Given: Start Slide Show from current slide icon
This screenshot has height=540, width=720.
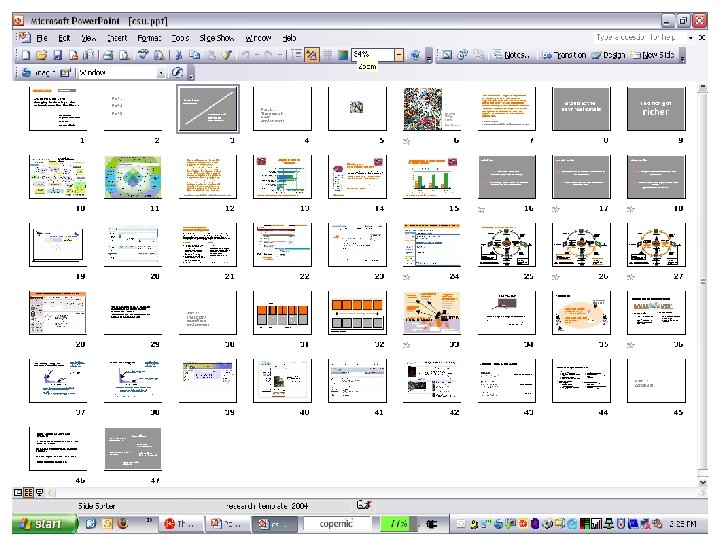Looking at the screenshot, I should 39,493.
